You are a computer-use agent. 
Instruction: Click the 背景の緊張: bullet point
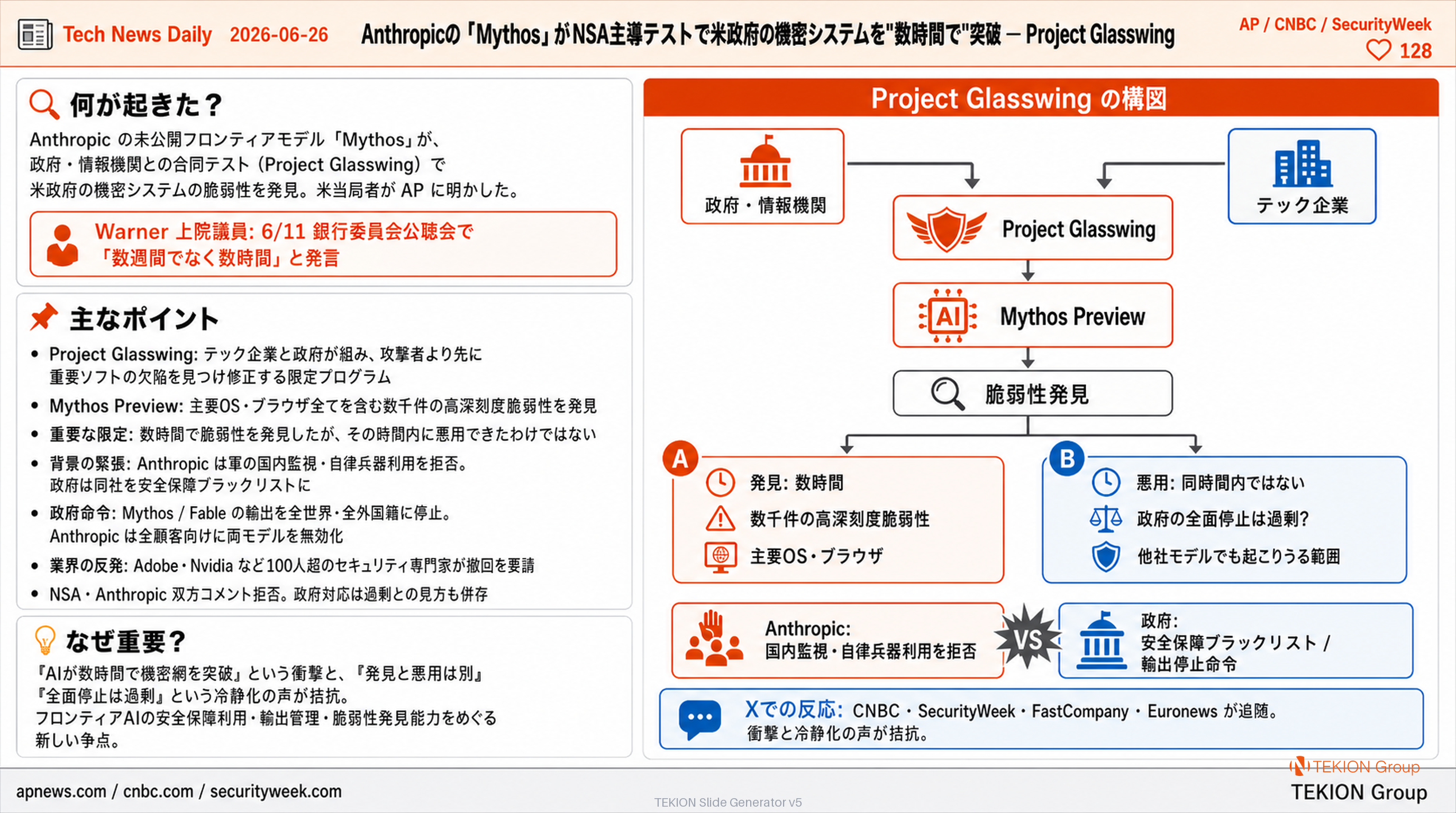[x=259, y=474]
